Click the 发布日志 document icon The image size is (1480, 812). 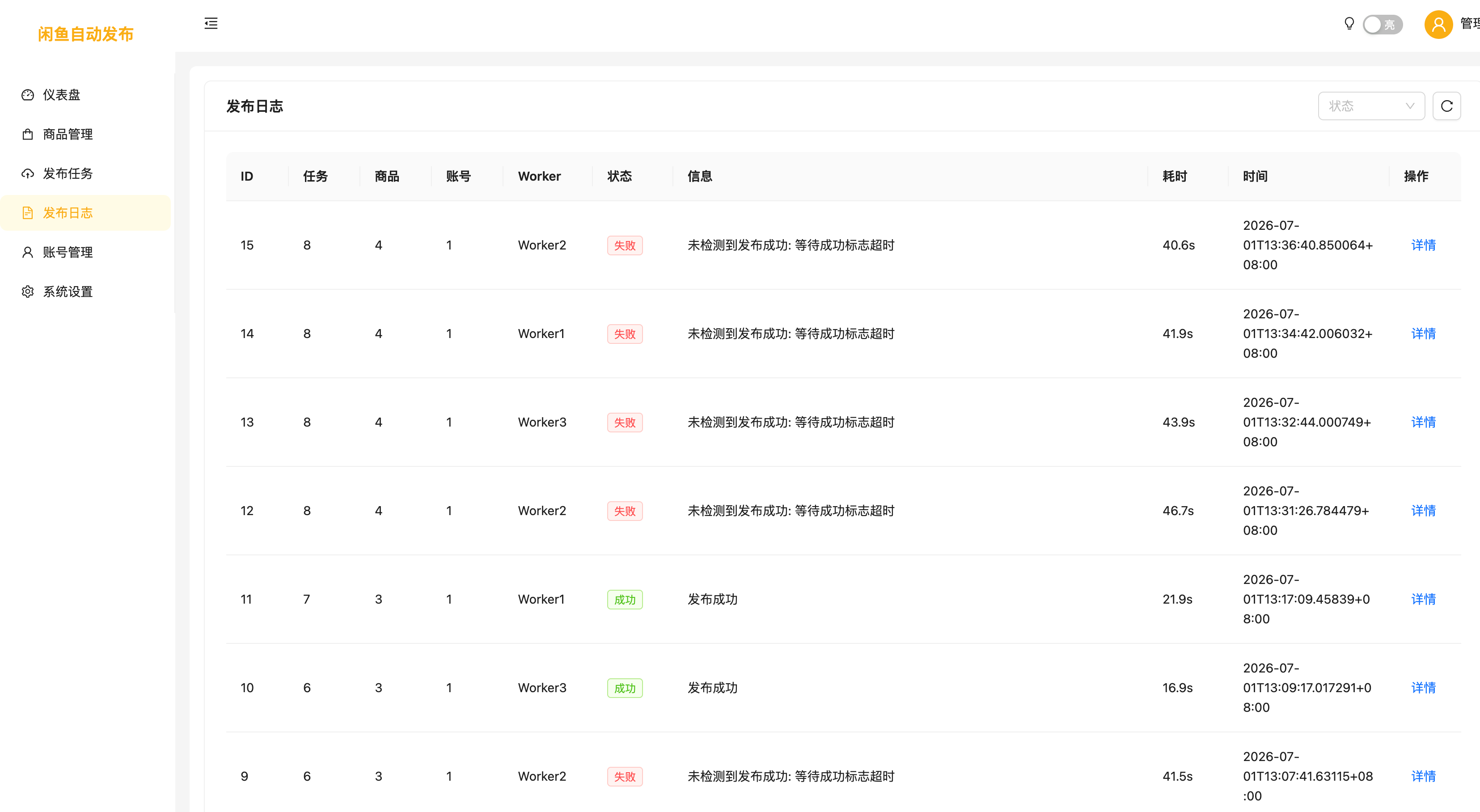coord(28,213)
